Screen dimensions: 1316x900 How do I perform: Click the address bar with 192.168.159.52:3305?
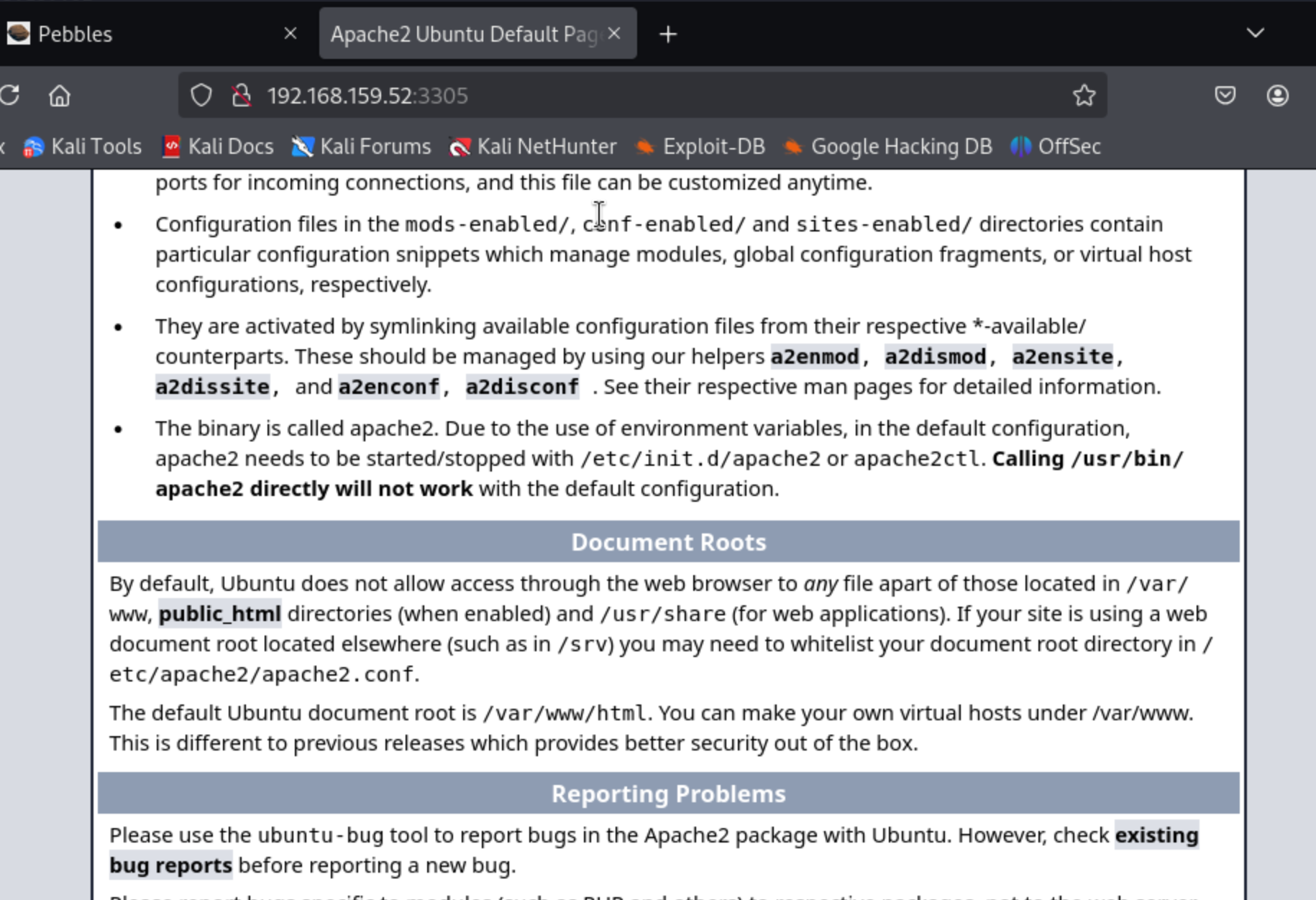click(x=642, y=96)
